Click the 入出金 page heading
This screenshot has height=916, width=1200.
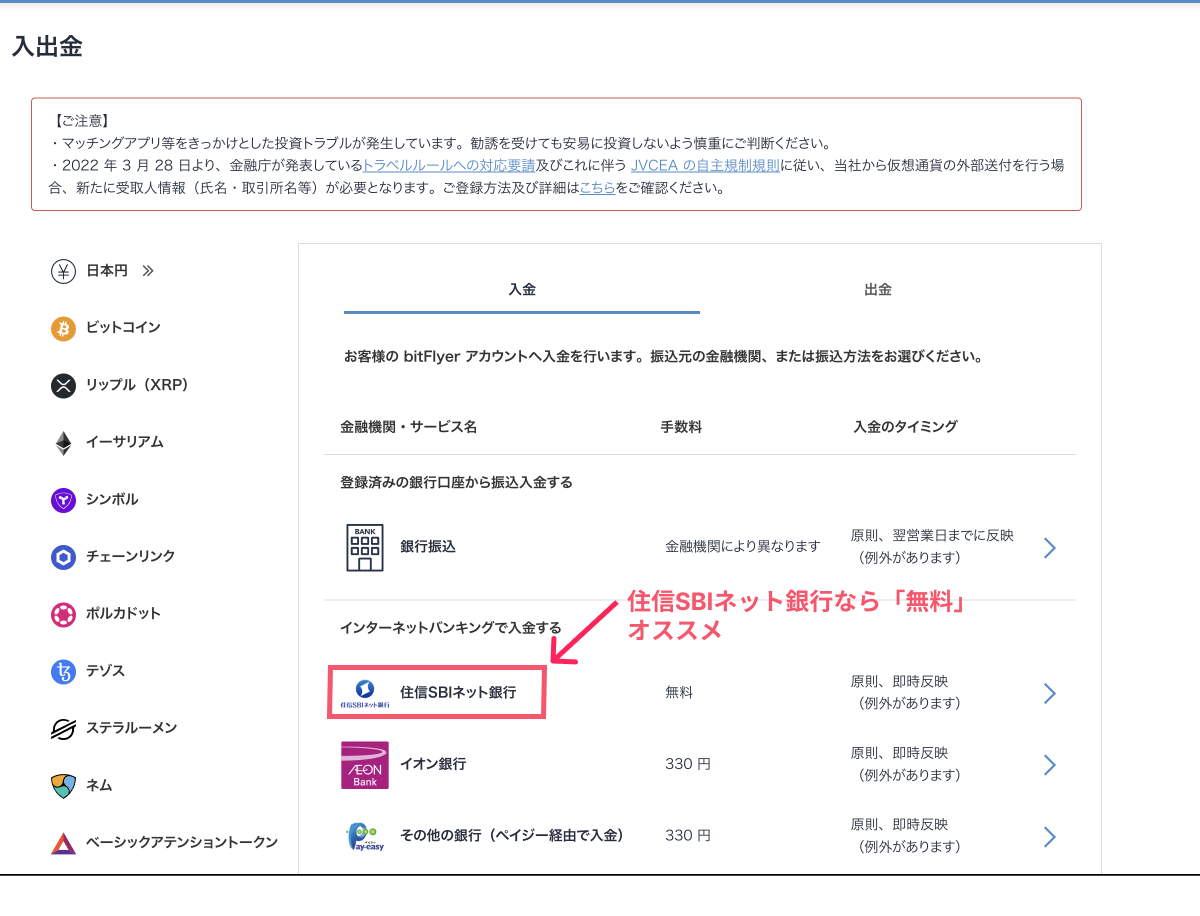[x=47, y=47]
